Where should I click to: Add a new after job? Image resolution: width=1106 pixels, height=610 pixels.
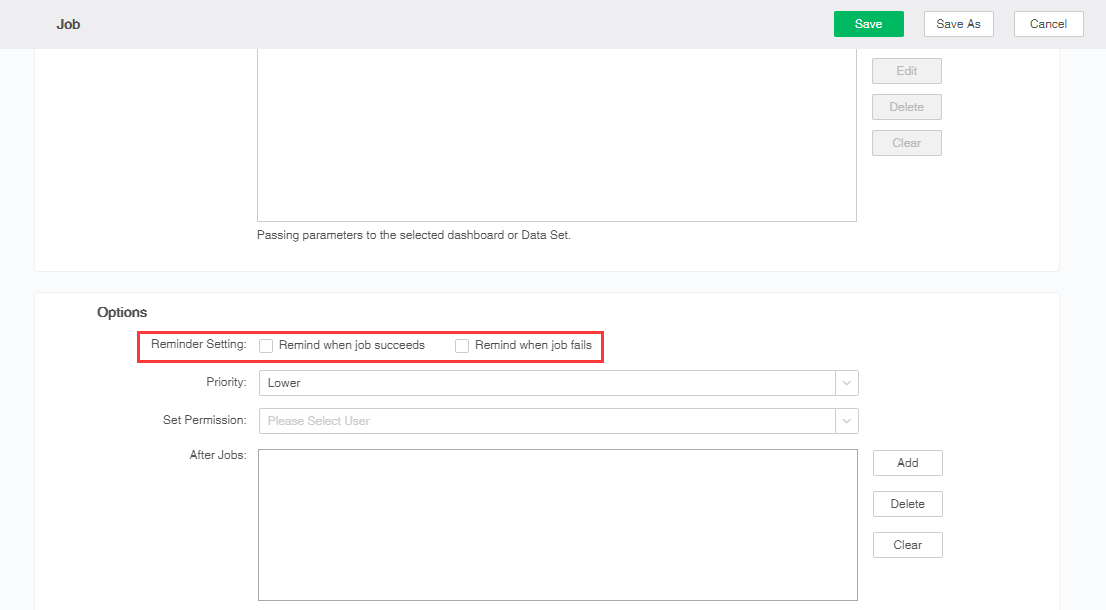pyautogui.click(x=907, y=463)
